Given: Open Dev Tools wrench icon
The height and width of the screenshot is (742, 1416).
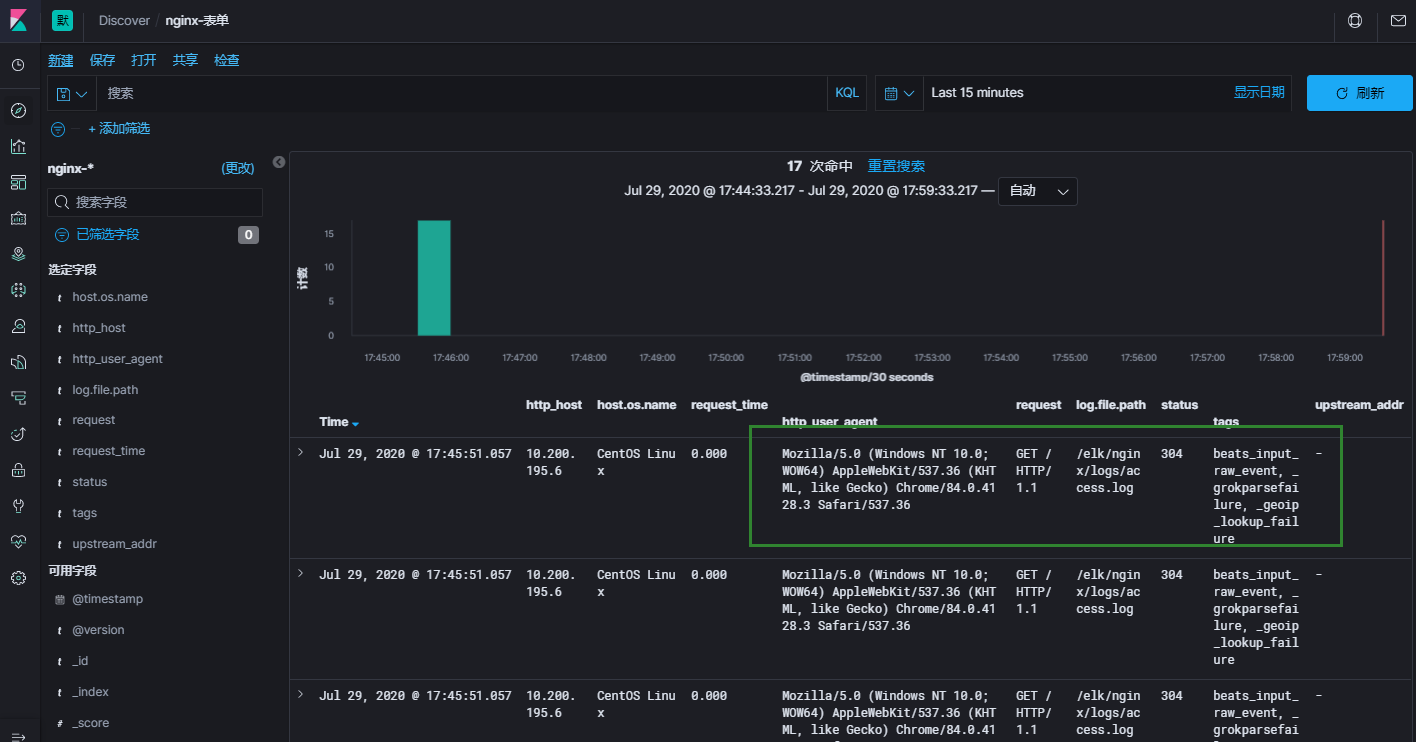Looking at the screenshot, I should tap(18, 506).
